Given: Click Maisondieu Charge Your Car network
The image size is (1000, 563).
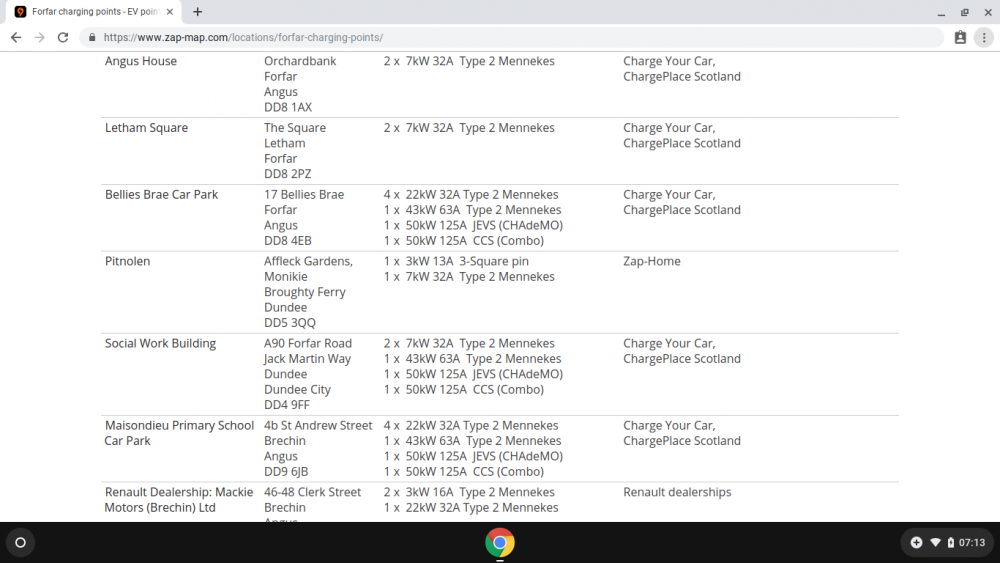Looking at the screenshot, I should tap(669, 425).
